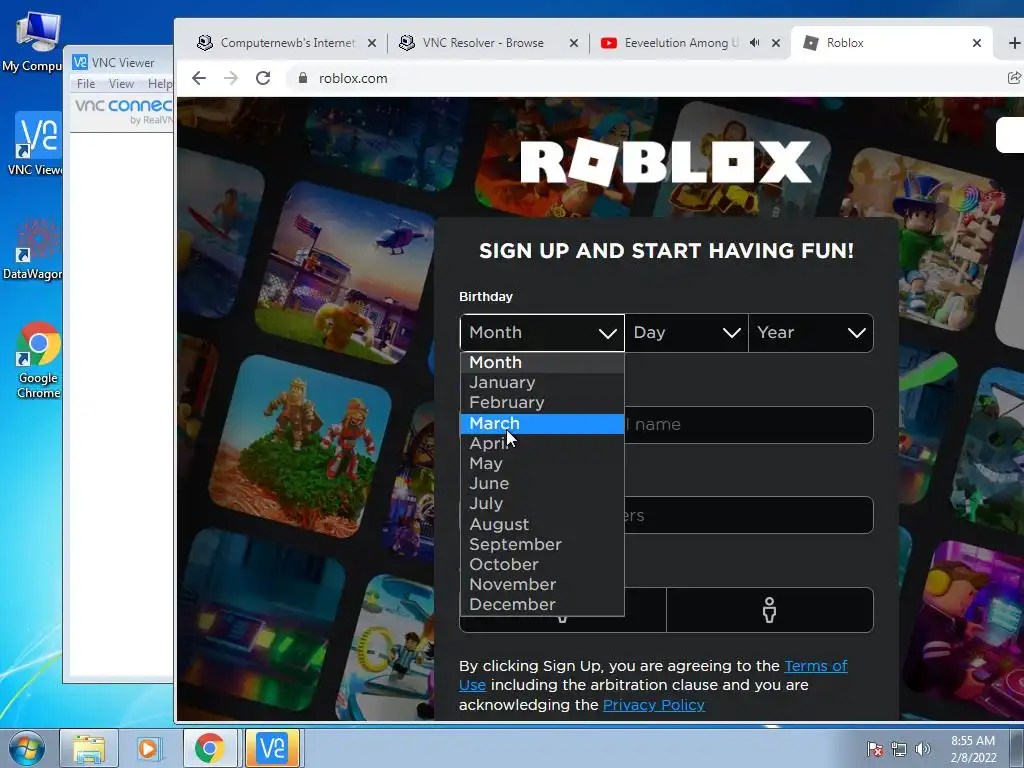The width and height of the screenshot is (1024, 768).
Task: Open the Windows Start menu
Action: click(x=26, y=748)
